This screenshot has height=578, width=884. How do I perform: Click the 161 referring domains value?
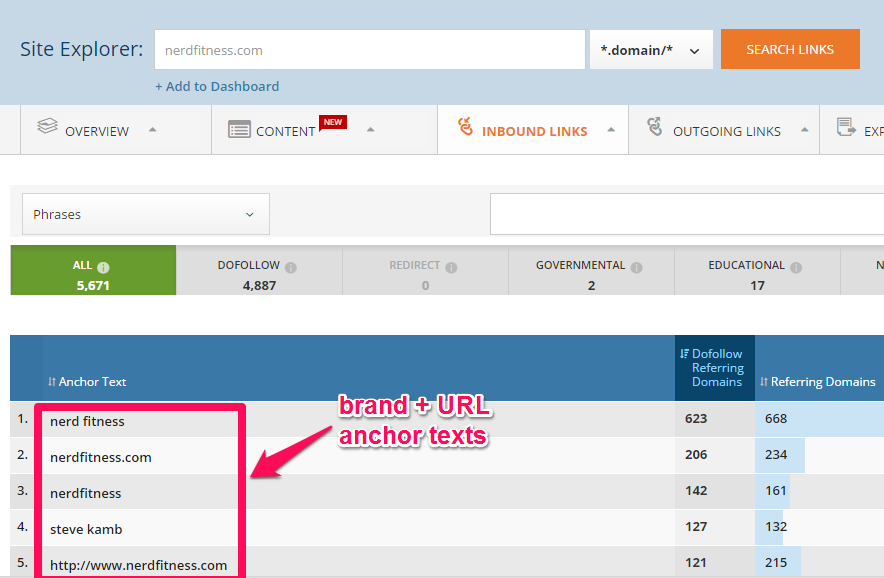point(776,491)
